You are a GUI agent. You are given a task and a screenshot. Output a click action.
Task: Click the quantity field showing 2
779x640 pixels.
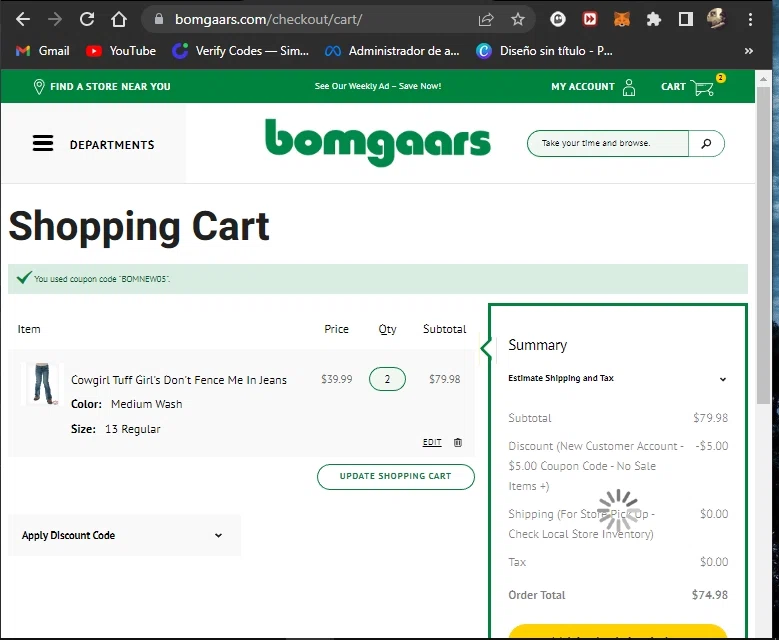387,379
